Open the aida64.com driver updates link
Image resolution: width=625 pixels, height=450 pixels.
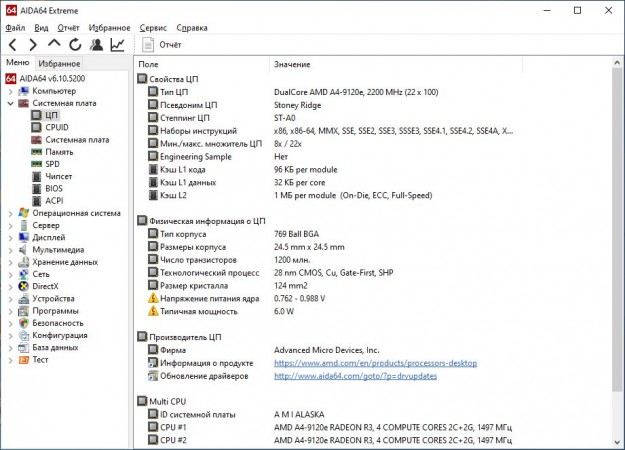[x=353, y=375]
